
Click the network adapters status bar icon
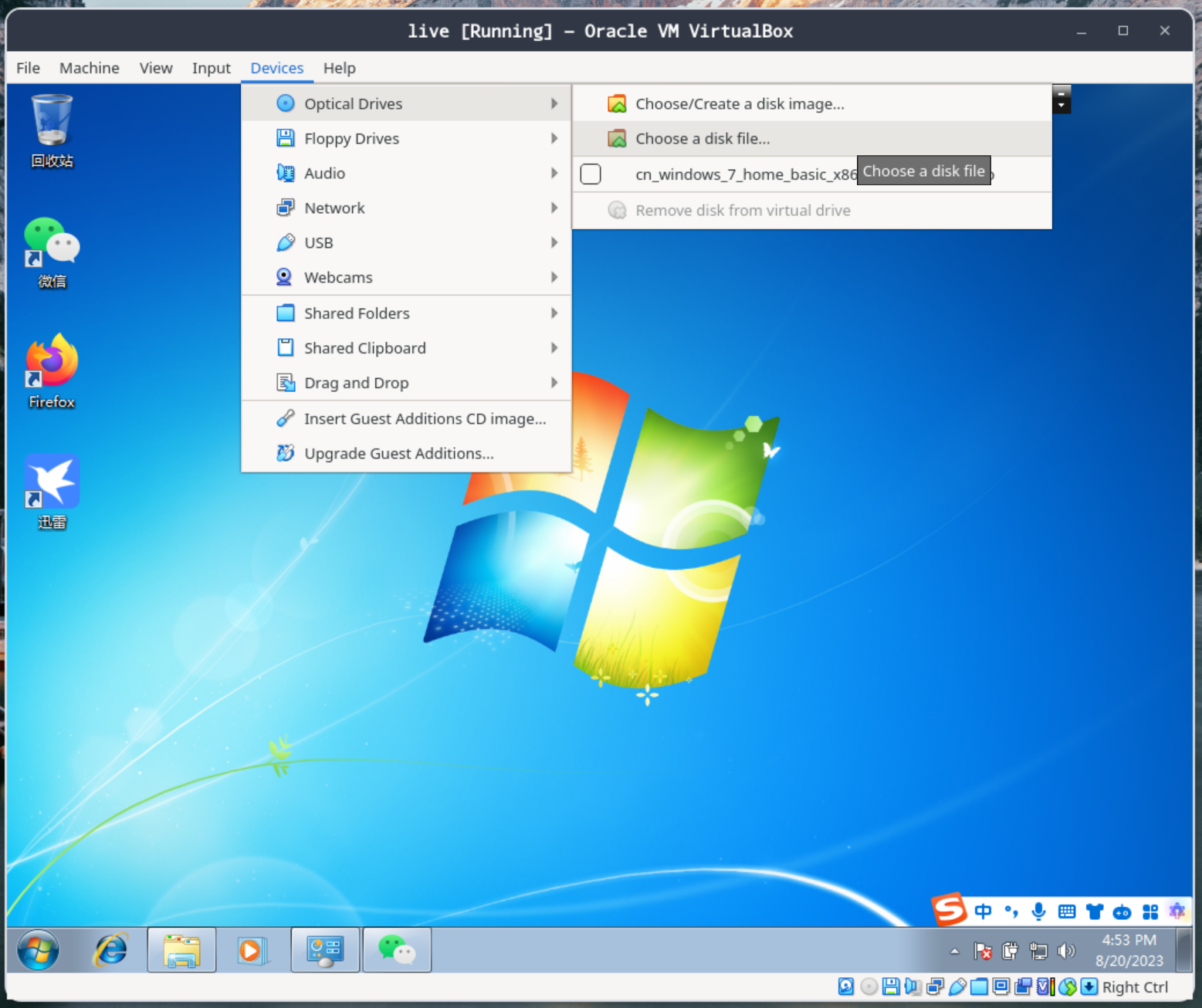935,986
